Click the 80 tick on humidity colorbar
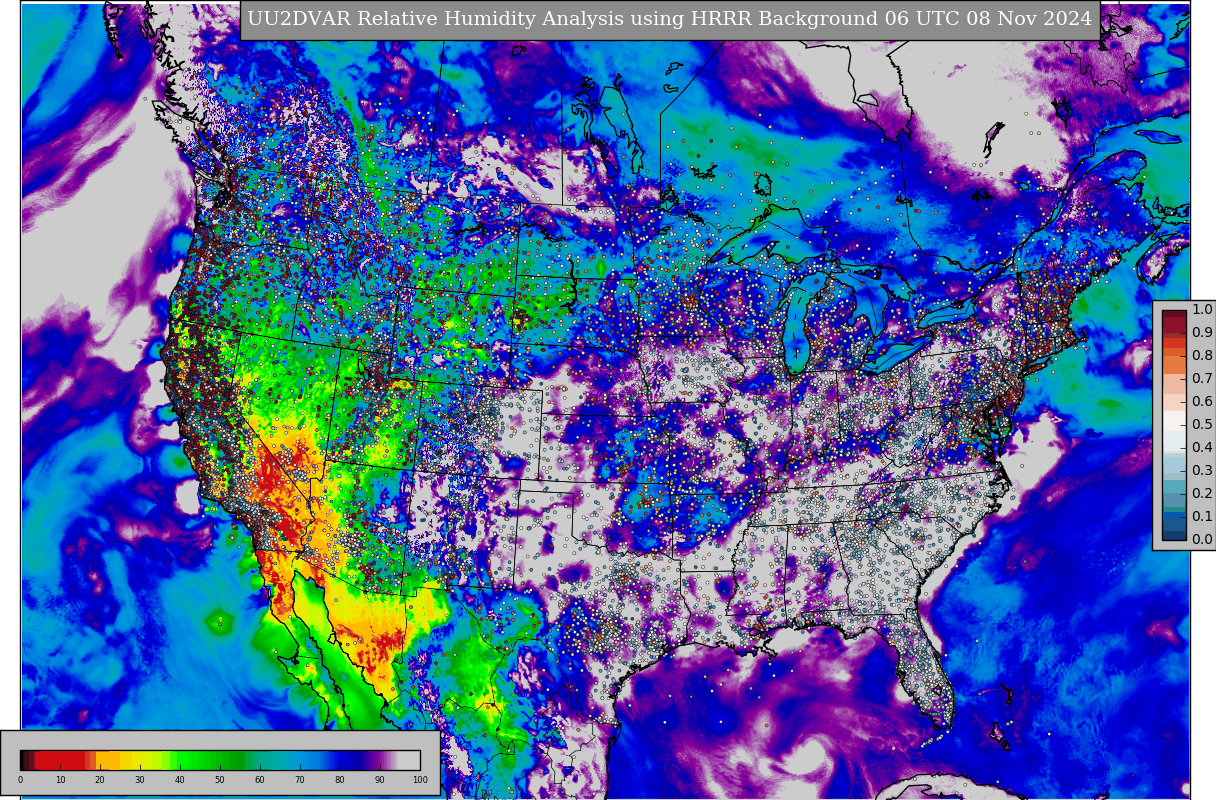 [x=340, y=780]
